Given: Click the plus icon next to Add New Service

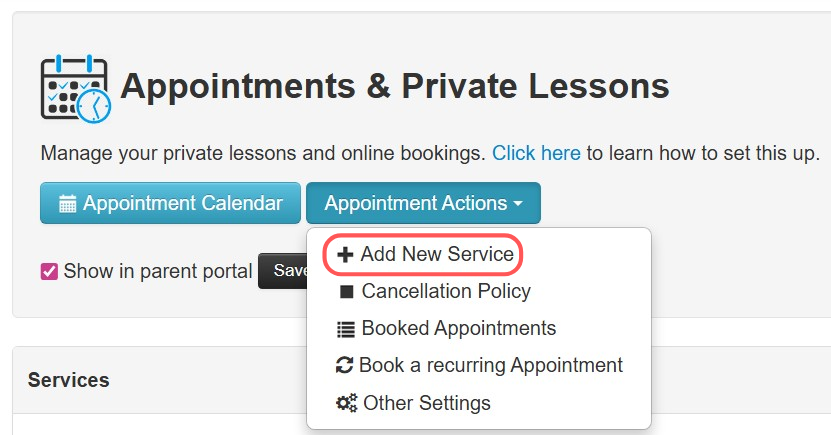Looking at the screenshot, I should [346, 255].
